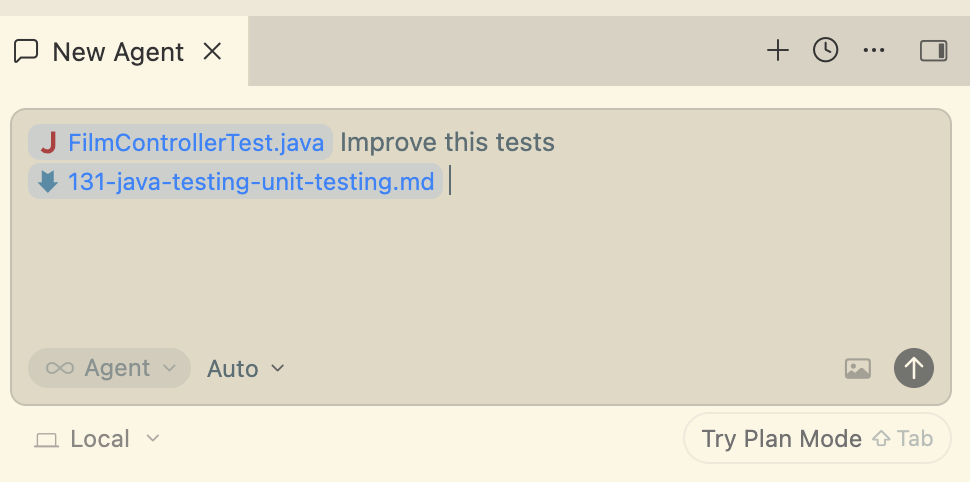
Task: Close the New Agent tab
Action: tap(212, 52)
